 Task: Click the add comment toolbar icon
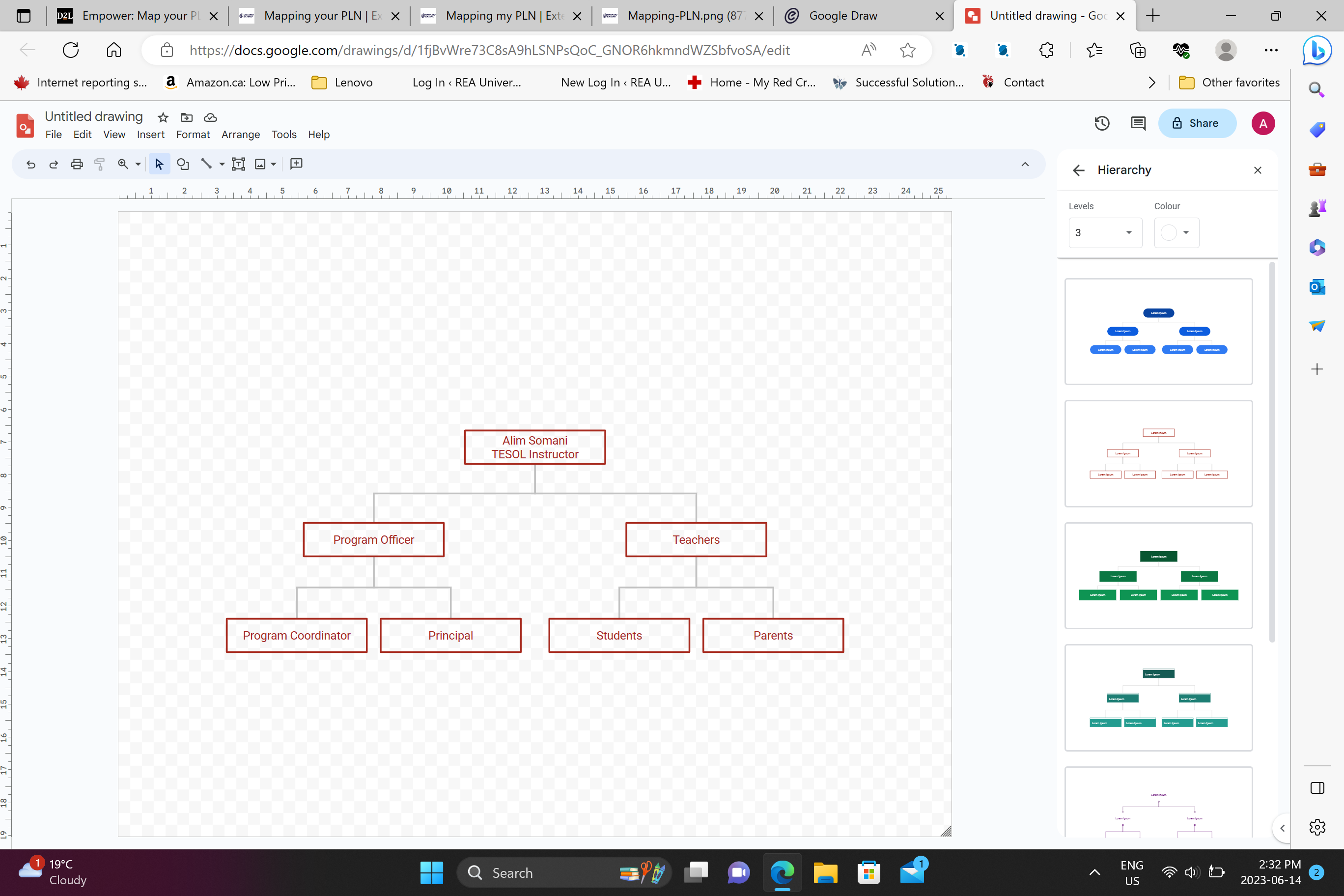[x=296, y=164]
